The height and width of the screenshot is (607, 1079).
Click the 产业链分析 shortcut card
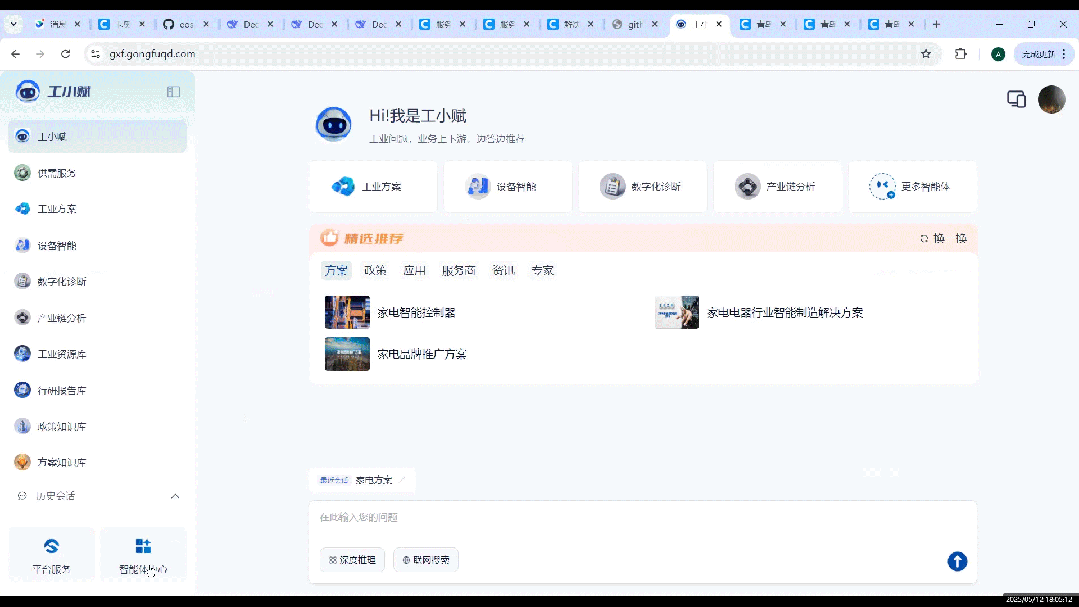pyautogui.click(x=778, y=187)
